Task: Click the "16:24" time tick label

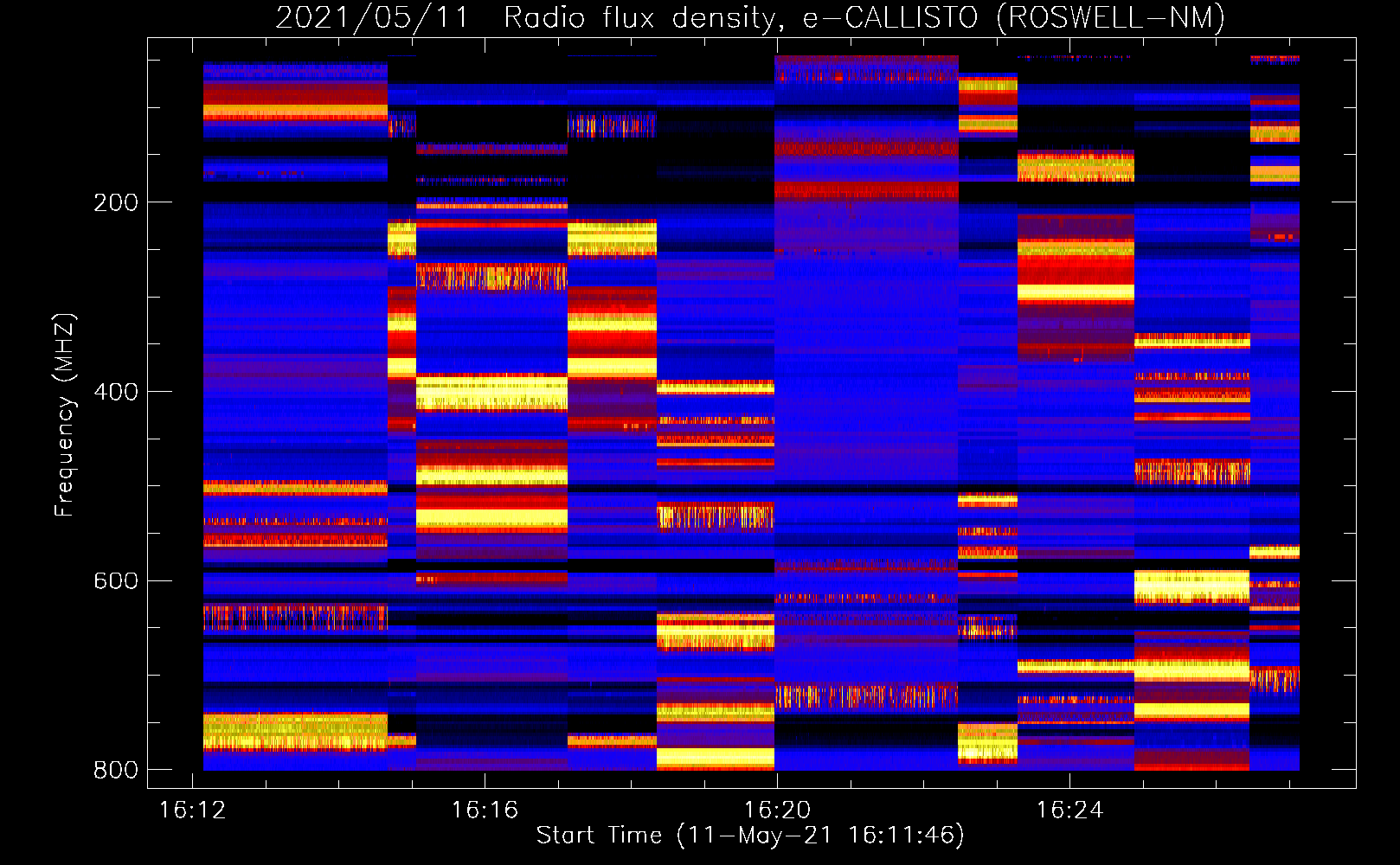Action: point(1069,810)
